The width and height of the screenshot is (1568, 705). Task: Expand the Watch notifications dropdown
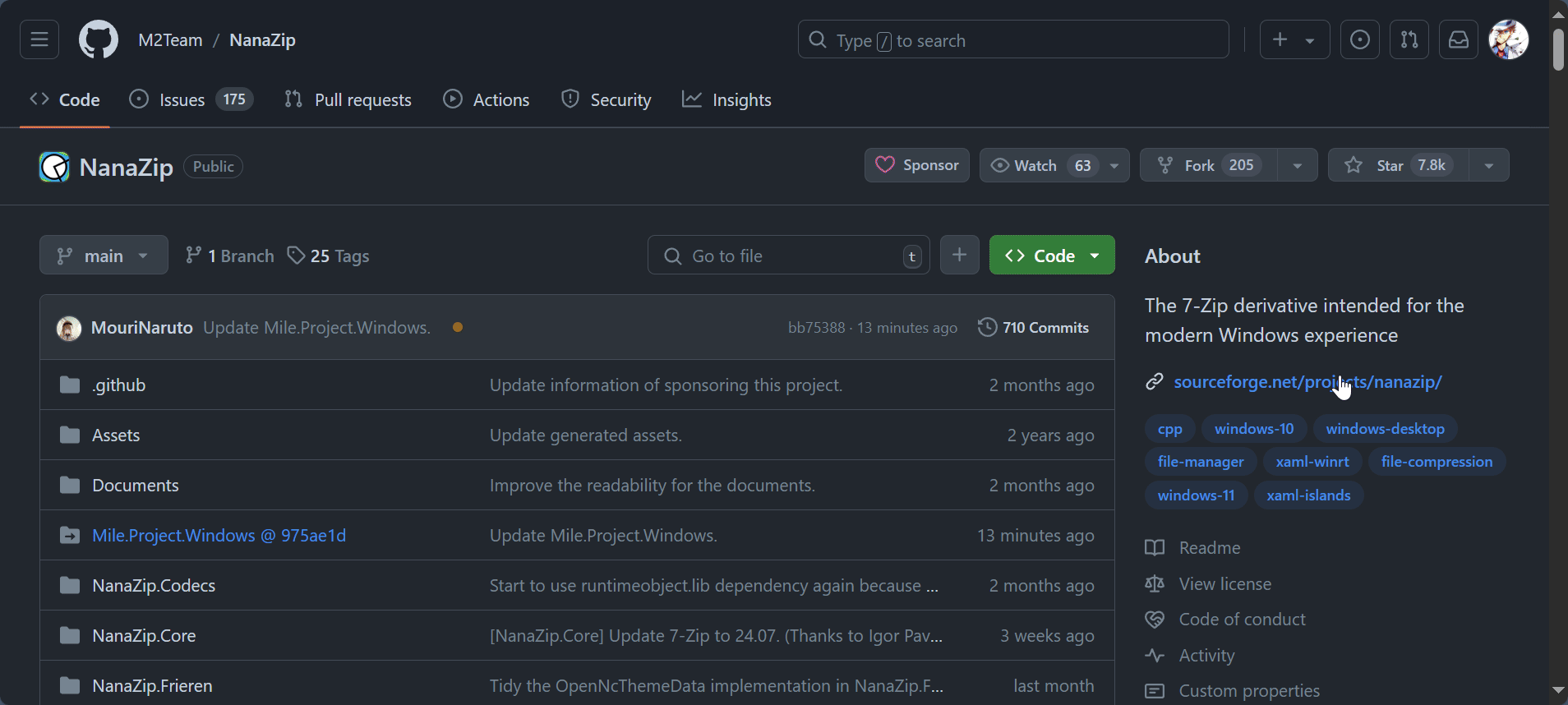(x=1114, y=165)
